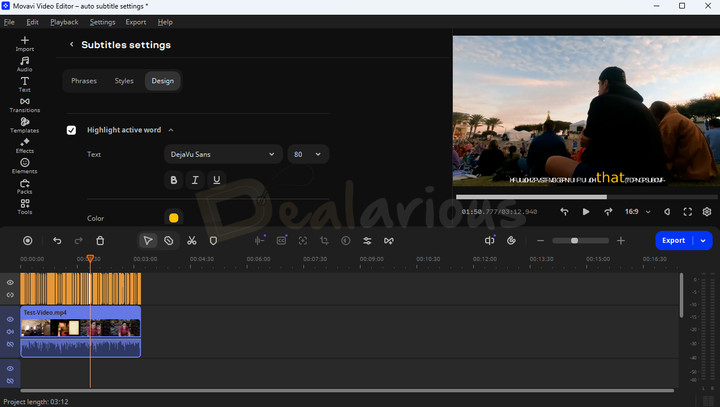
Task: Toggle italic for highlighted word
Action: [195, 180]
